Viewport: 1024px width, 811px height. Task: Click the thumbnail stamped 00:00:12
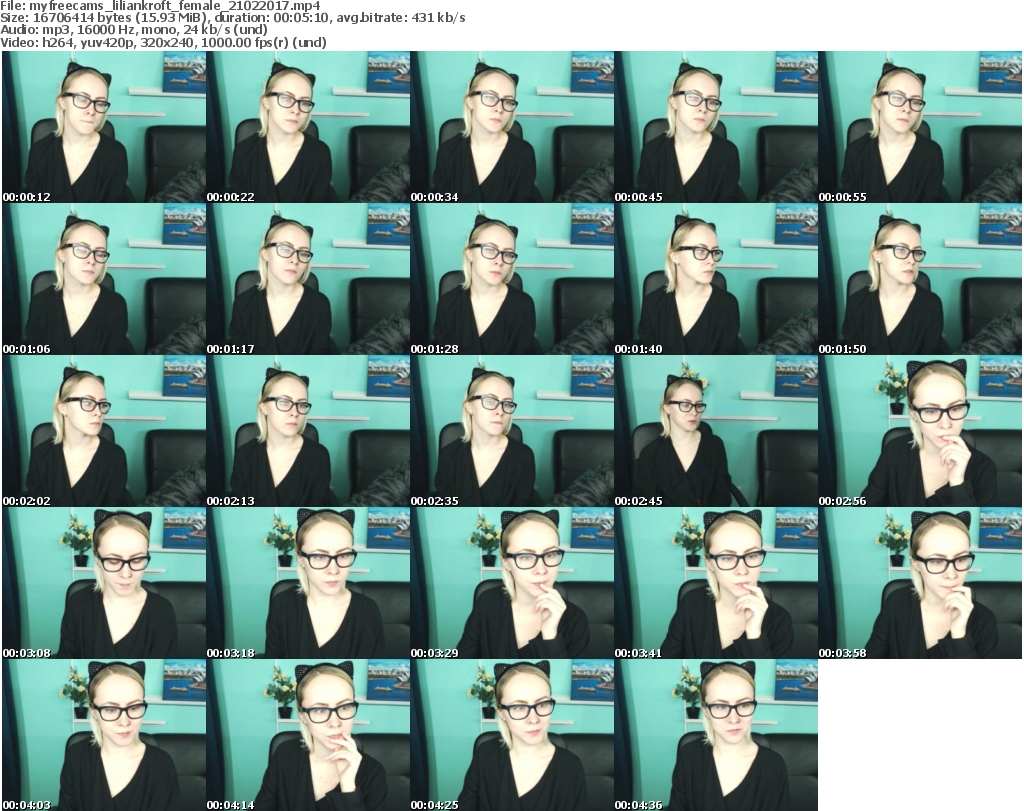[104, 127]
